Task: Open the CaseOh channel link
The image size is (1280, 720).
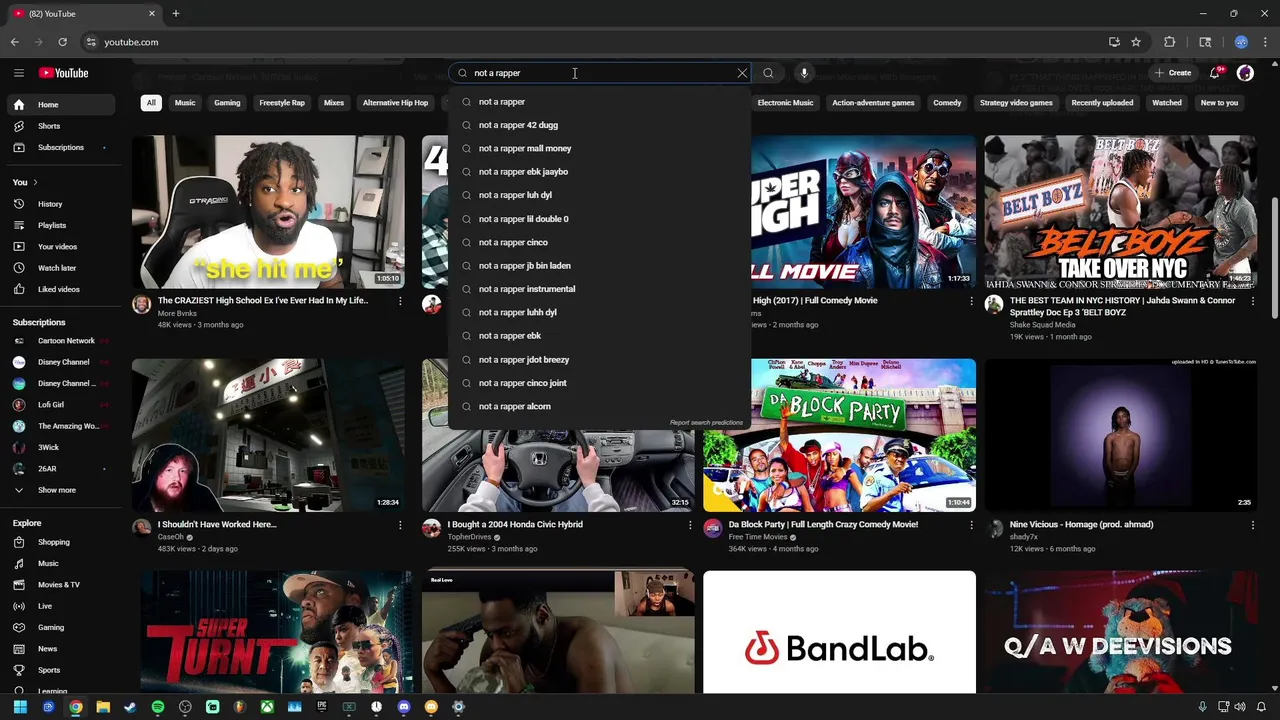Action: click(x=171, y=537)
